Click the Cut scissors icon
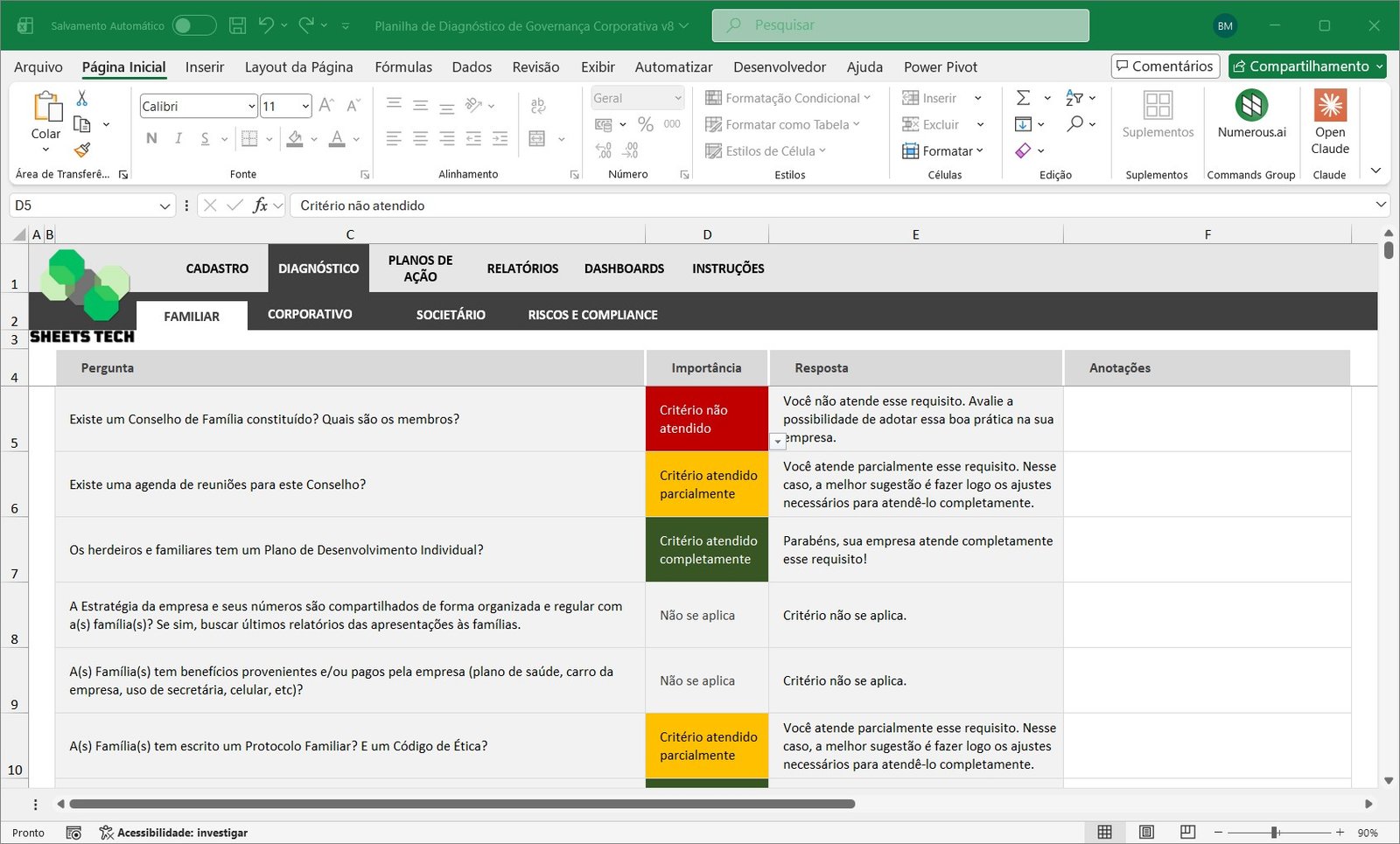Image resolution: width=1400 pixels, height=844 pixels. 82,98
